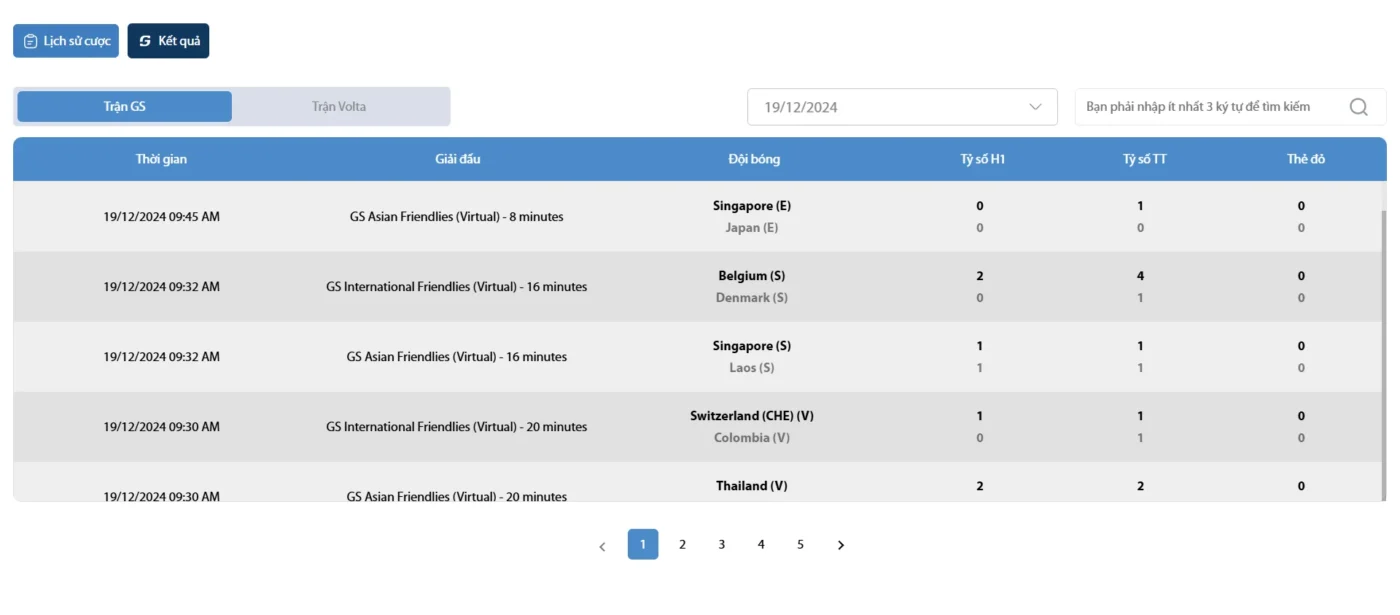Viewport: 1400px width, 615px height.
Task: Select page 2 in pagination
Action: click(x=682, y=544)
